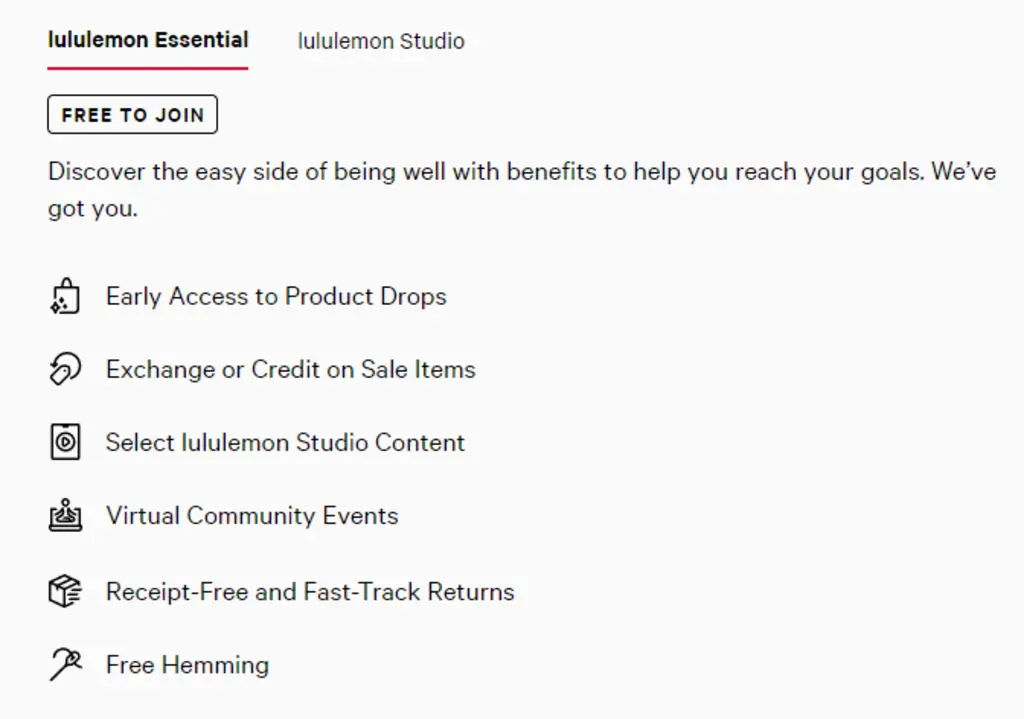Click the icon beside Early Access to Product Drops
This screenshot has width=1024, height=719.
pyautogui.click(x=64, y=296)
